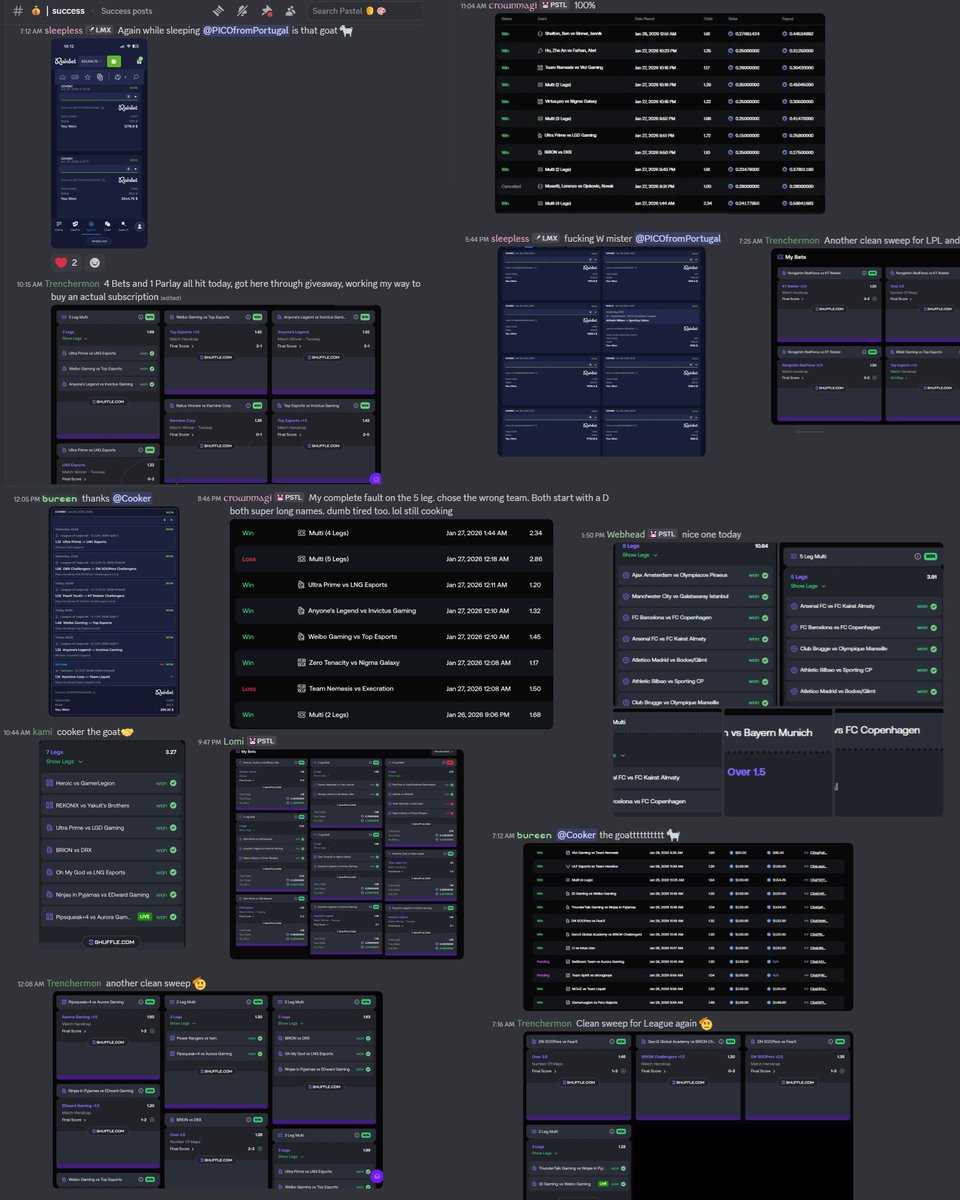Viewport: 960px width, 1200px height.
Task: Open bureen's 12:05 PM Rainbet bet list image
Action: point(114,611)
